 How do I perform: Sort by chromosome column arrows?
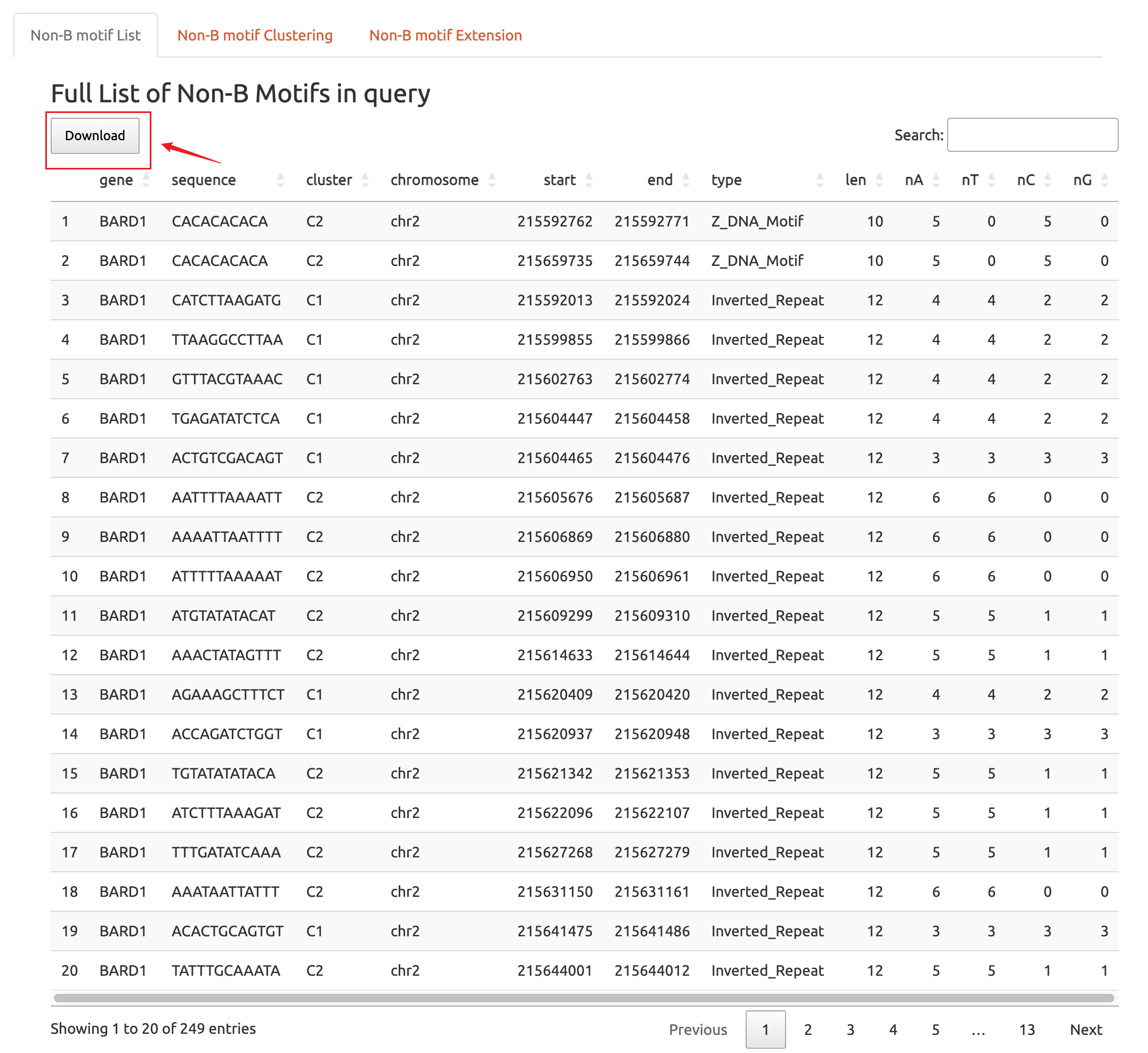tap(492, 180)
